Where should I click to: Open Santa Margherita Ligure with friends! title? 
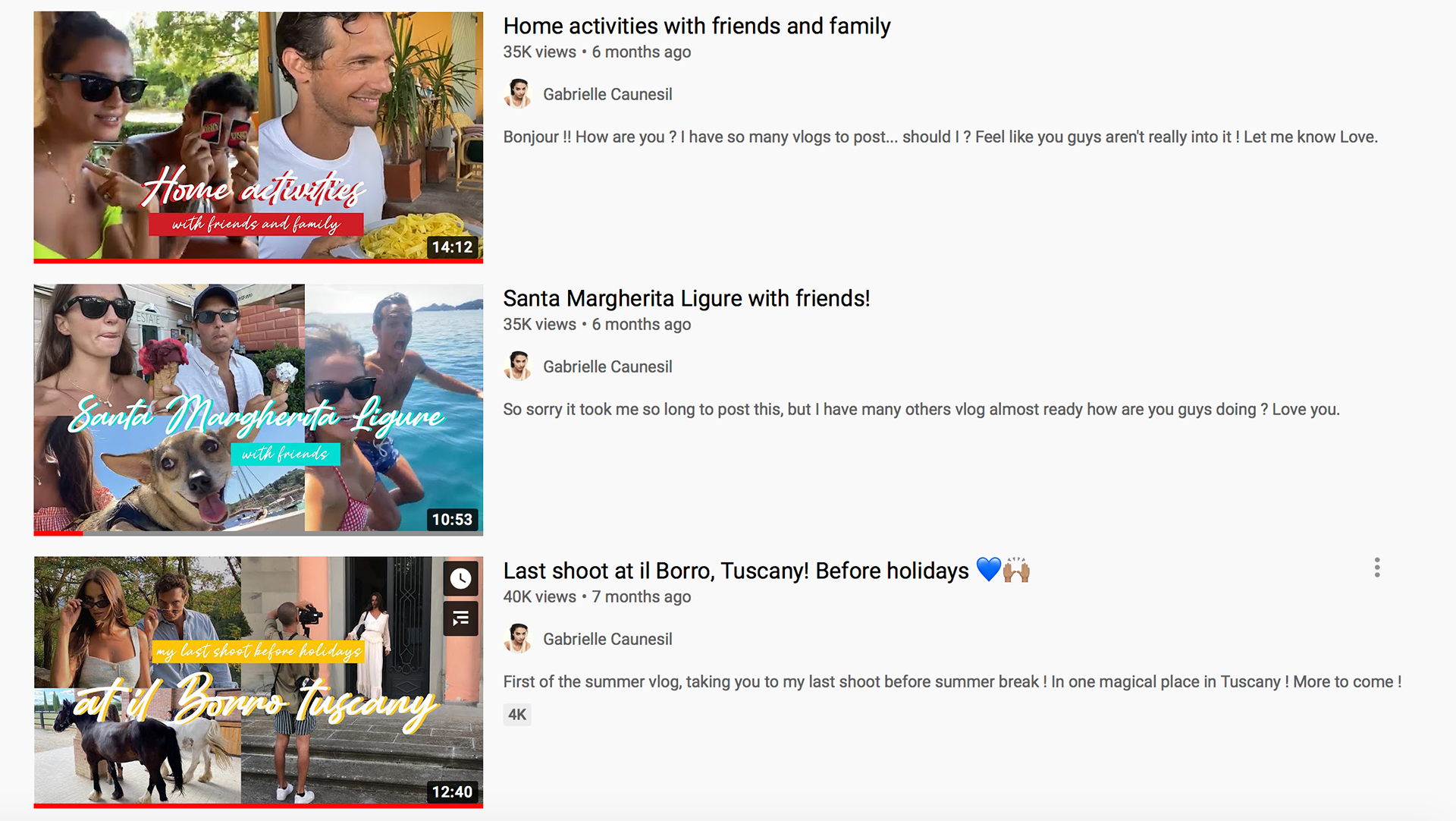686,298
